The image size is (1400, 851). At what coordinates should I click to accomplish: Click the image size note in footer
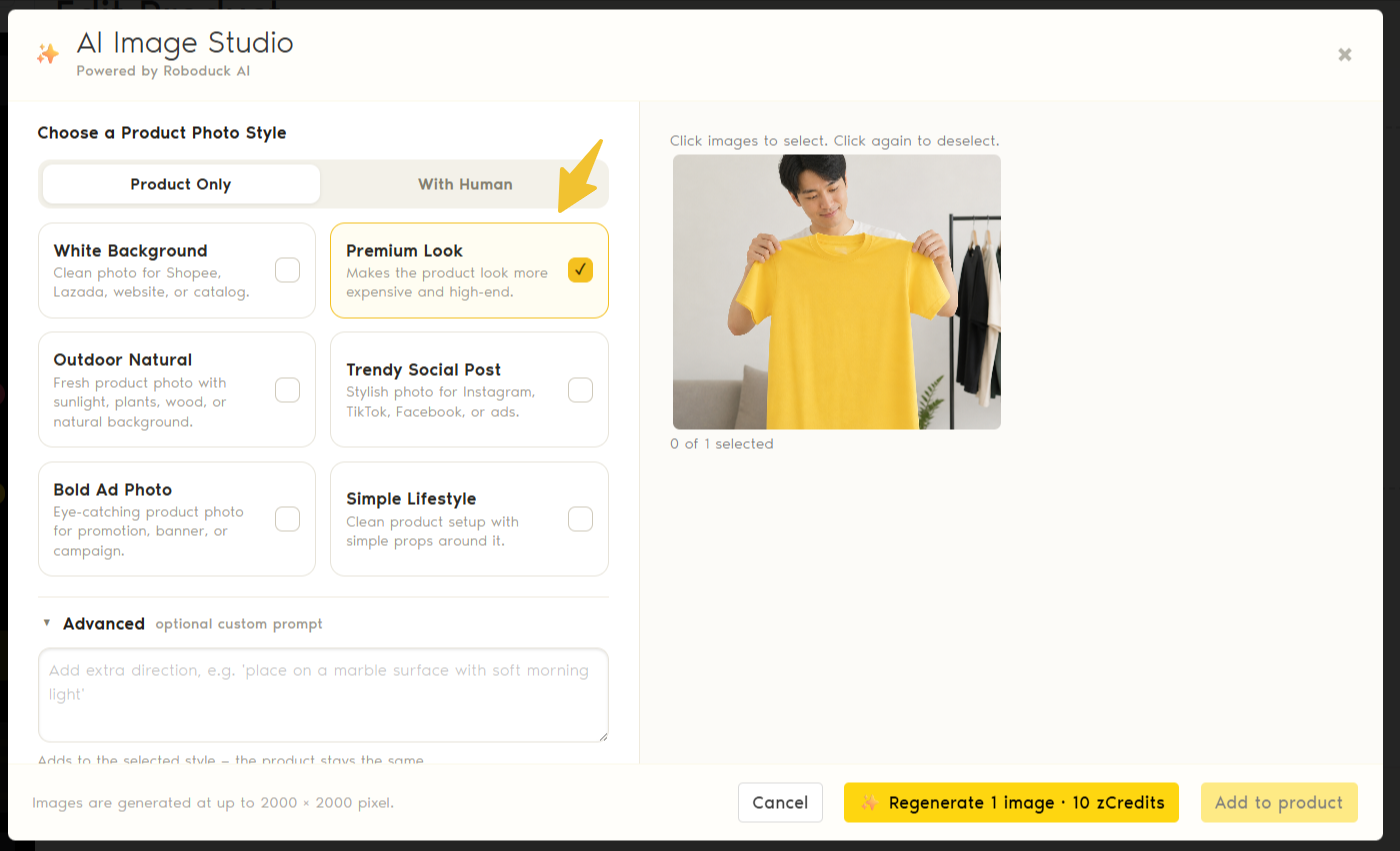213,803
